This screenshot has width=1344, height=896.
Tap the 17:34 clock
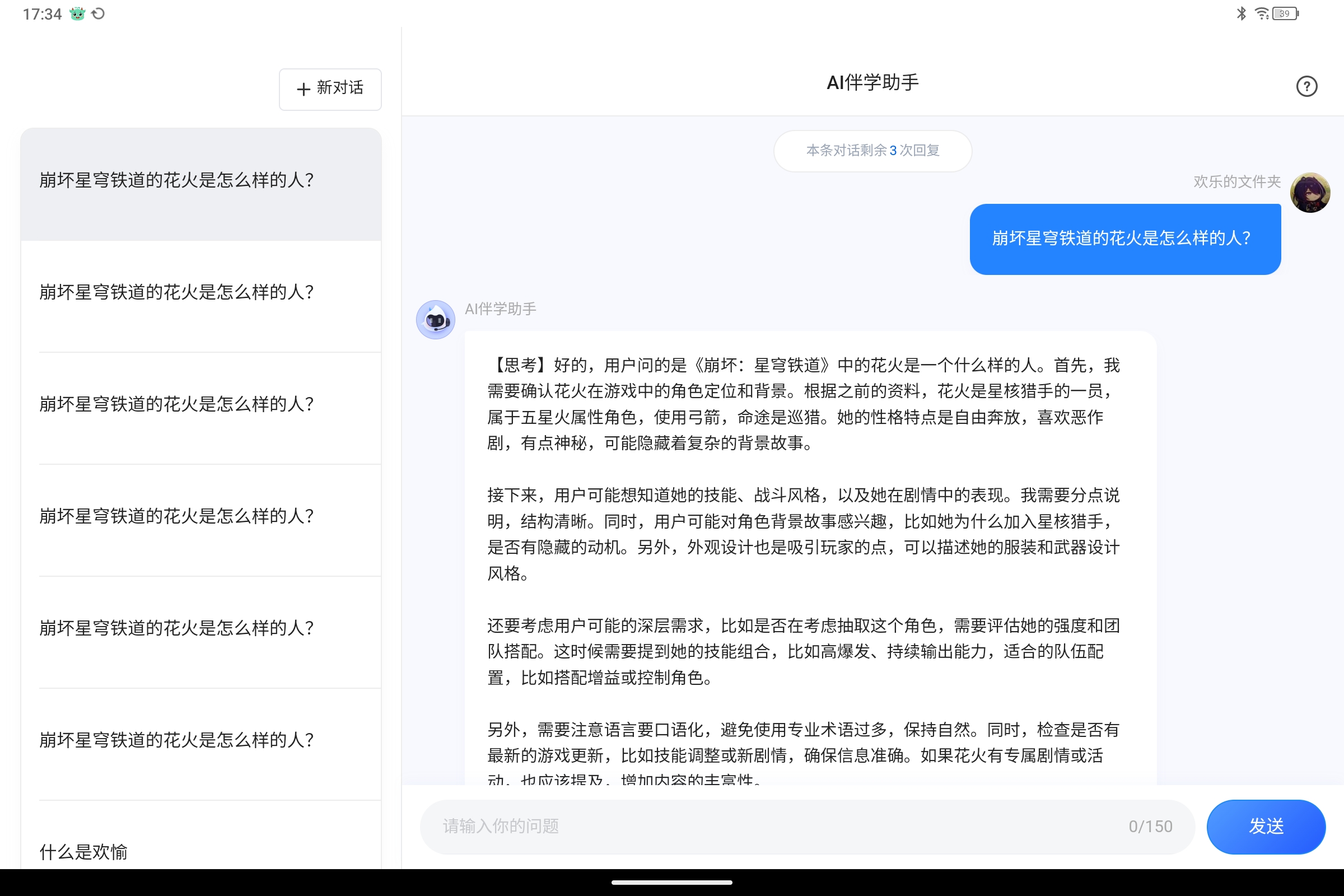pyautogui.click(x=41, y=13)
